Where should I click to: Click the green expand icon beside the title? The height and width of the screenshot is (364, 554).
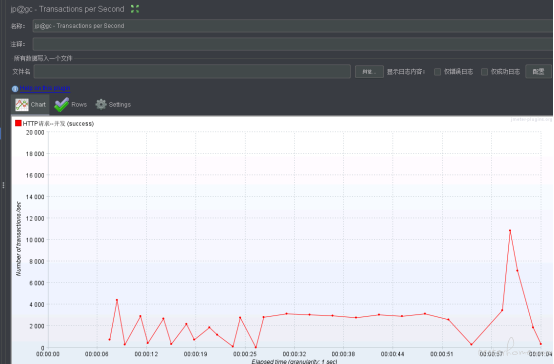(135, 9)
